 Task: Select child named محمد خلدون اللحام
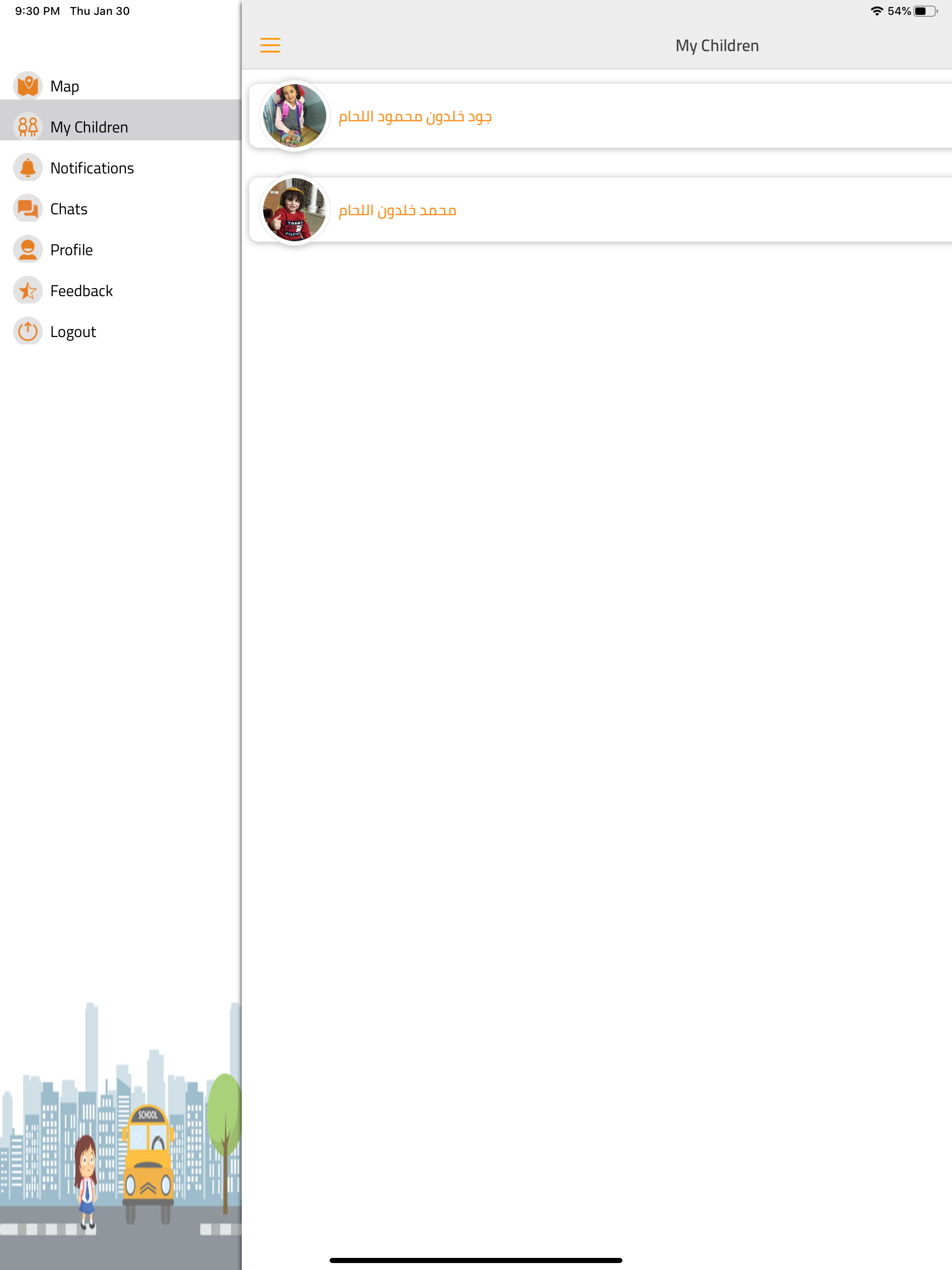click(397, 210)
